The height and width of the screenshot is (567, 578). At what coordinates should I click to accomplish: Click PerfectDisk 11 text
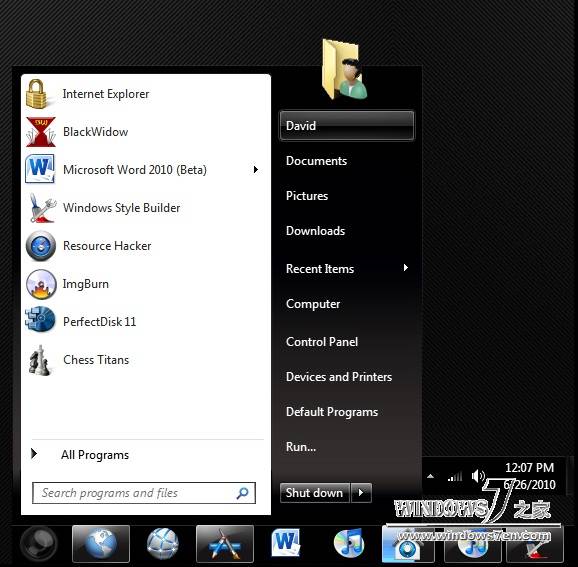pyautogui.click(x=100, y=322)
